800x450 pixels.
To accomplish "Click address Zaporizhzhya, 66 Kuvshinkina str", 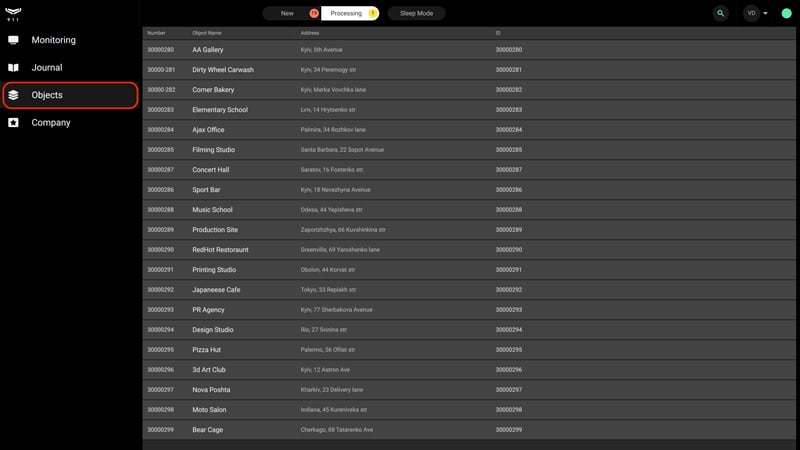I will (343, 230).
